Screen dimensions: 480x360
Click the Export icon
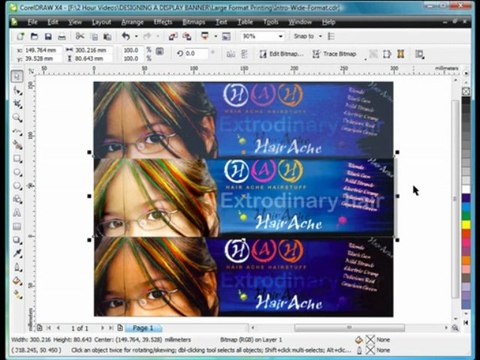pos(187,36)
